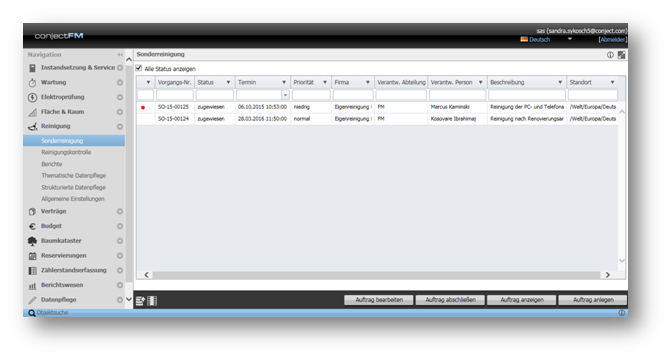671x360 pixels.
Task: Click Auftrag abschließen button
Action: point(450,300)
